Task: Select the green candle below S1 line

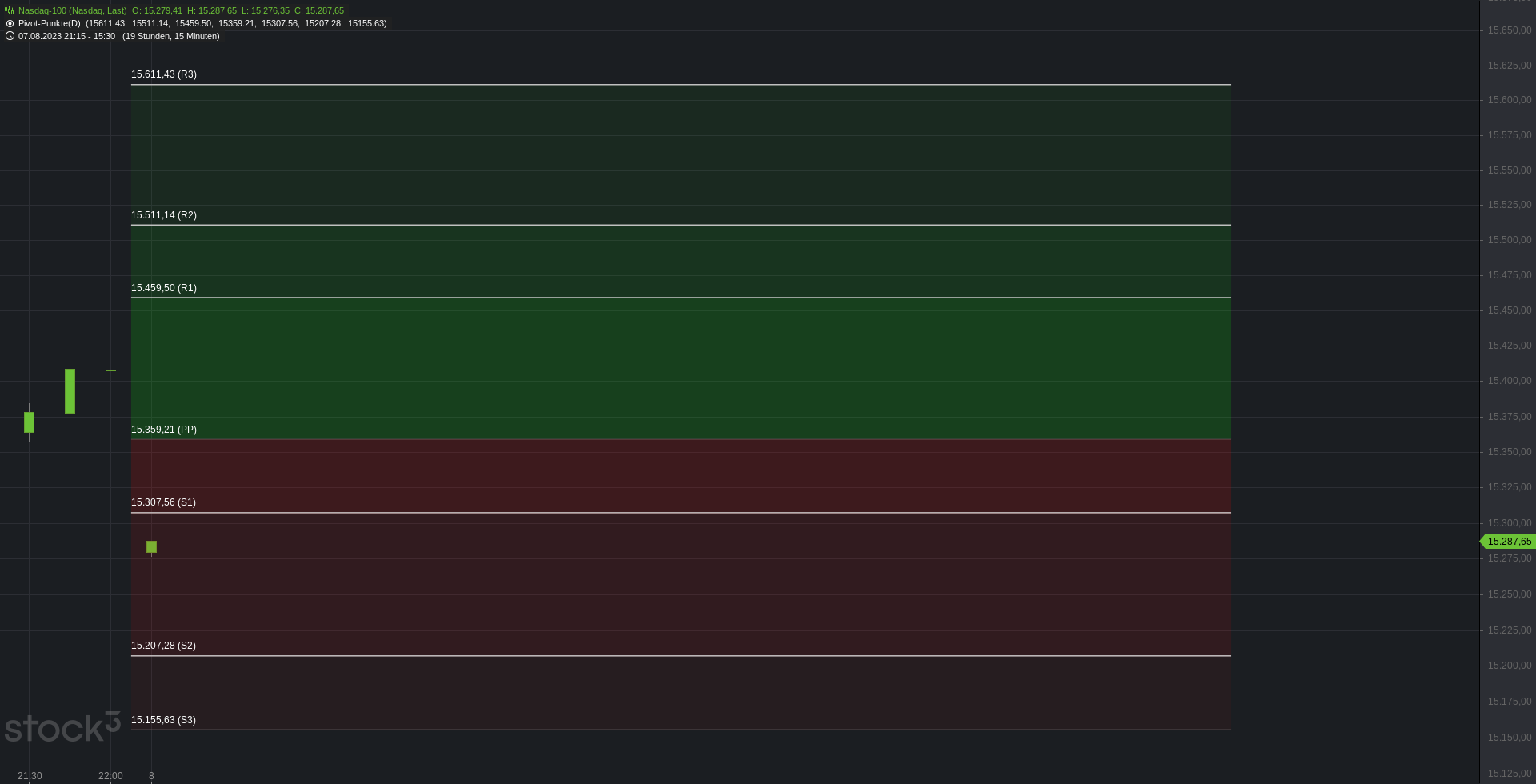Action: pos(151,547)
